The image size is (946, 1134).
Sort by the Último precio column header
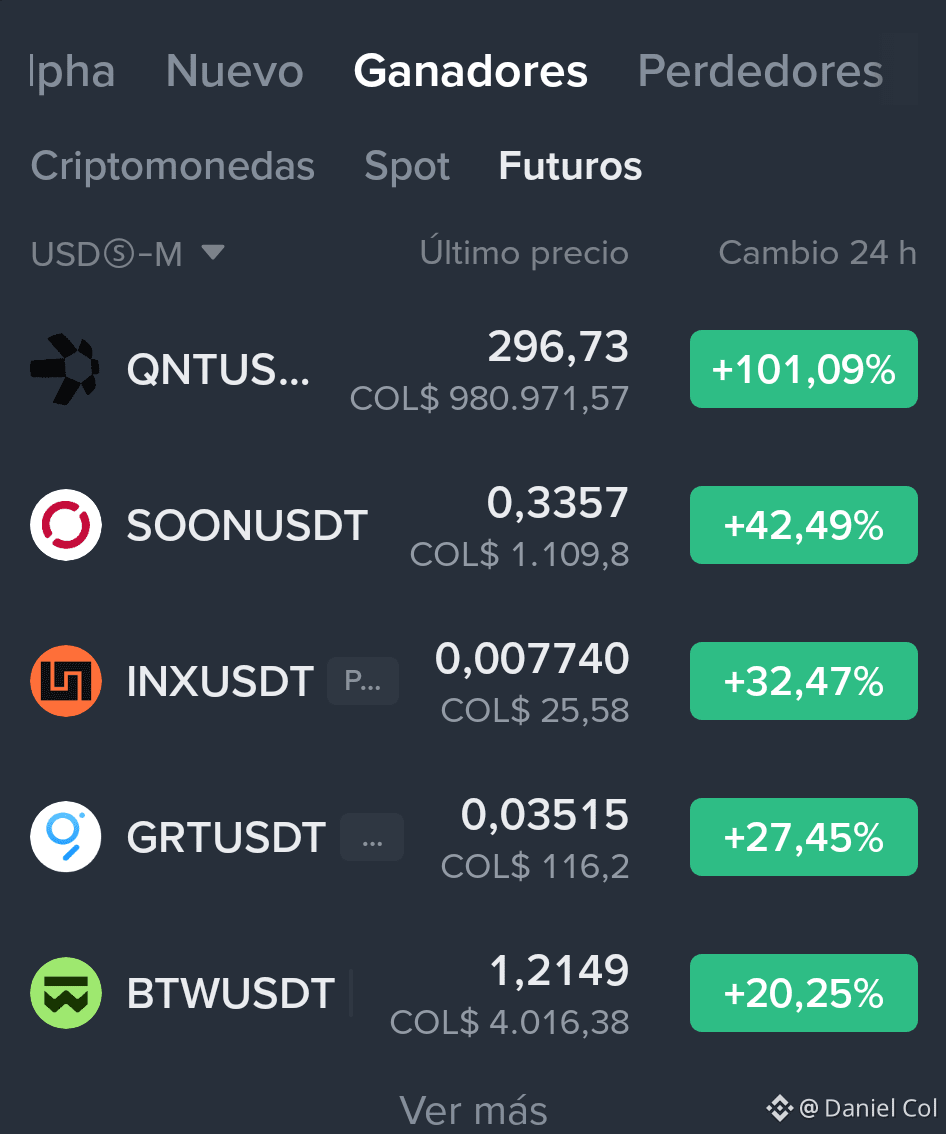pos(524,253)
